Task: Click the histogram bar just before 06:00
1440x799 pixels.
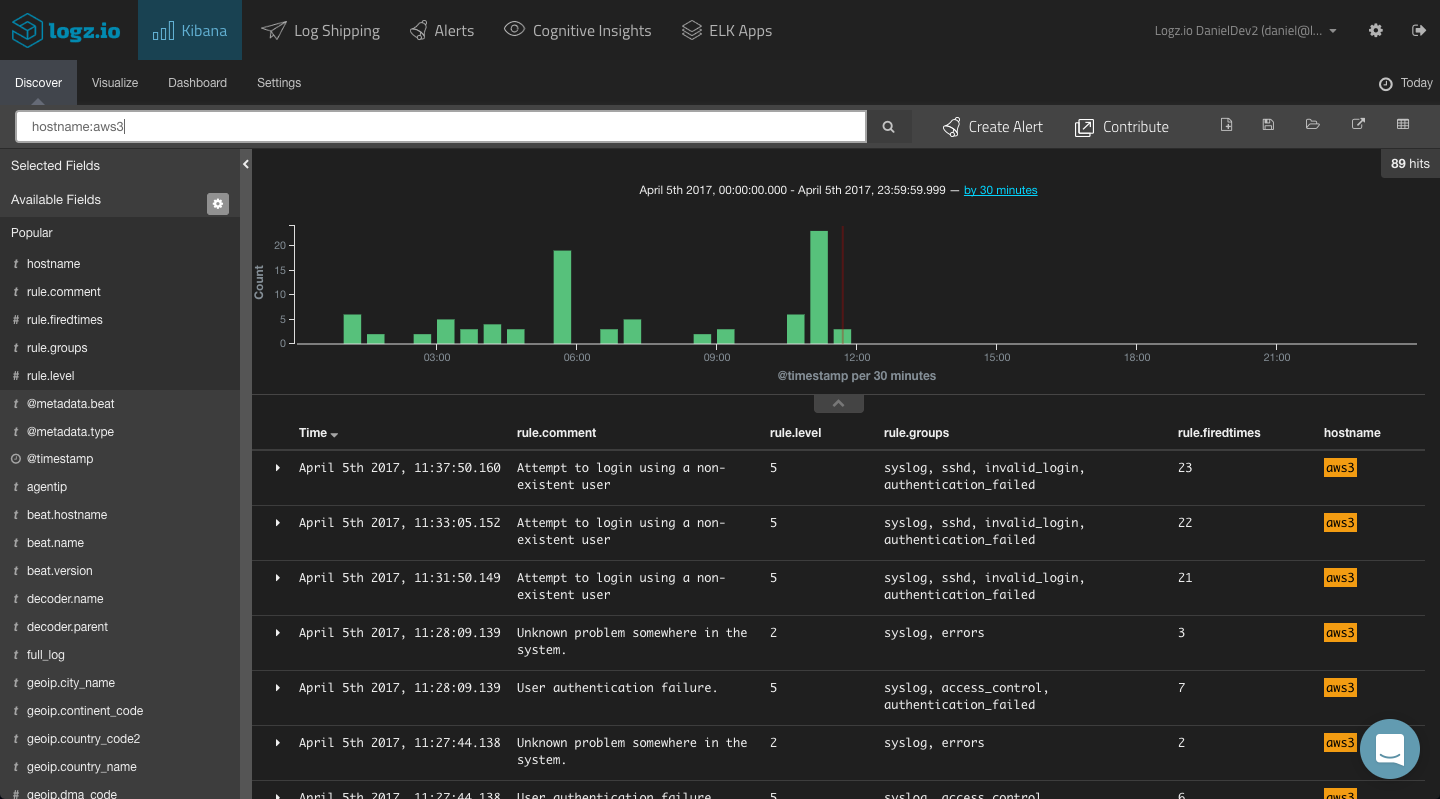Action: tap(563, 297)
